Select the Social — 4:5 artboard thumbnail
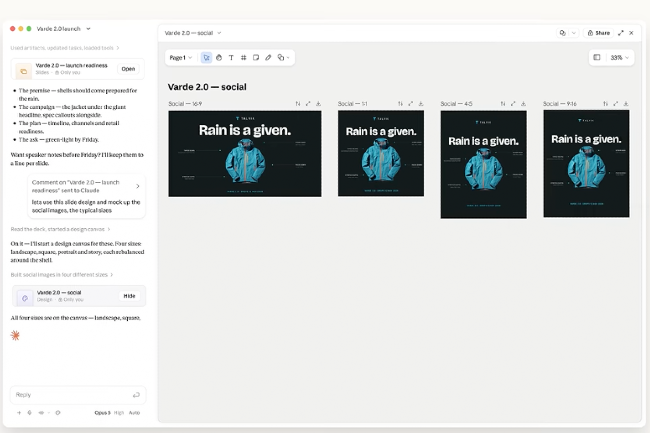Image resolution: width=650 pixels, height=433 pixels. pos(484,164)
